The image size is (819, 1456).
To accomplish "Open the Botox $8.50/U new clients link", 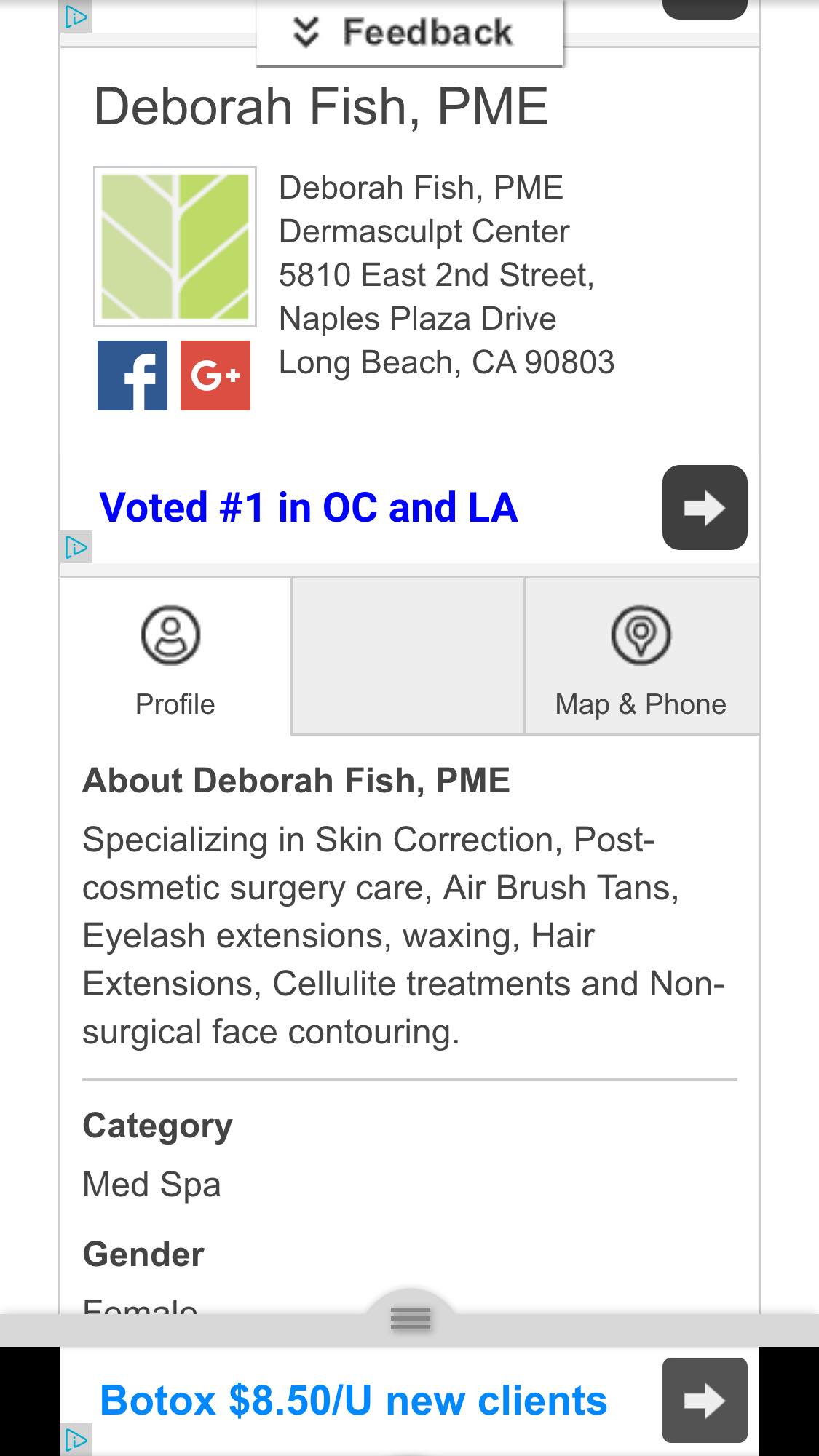I will click(x=353, y=1401).
